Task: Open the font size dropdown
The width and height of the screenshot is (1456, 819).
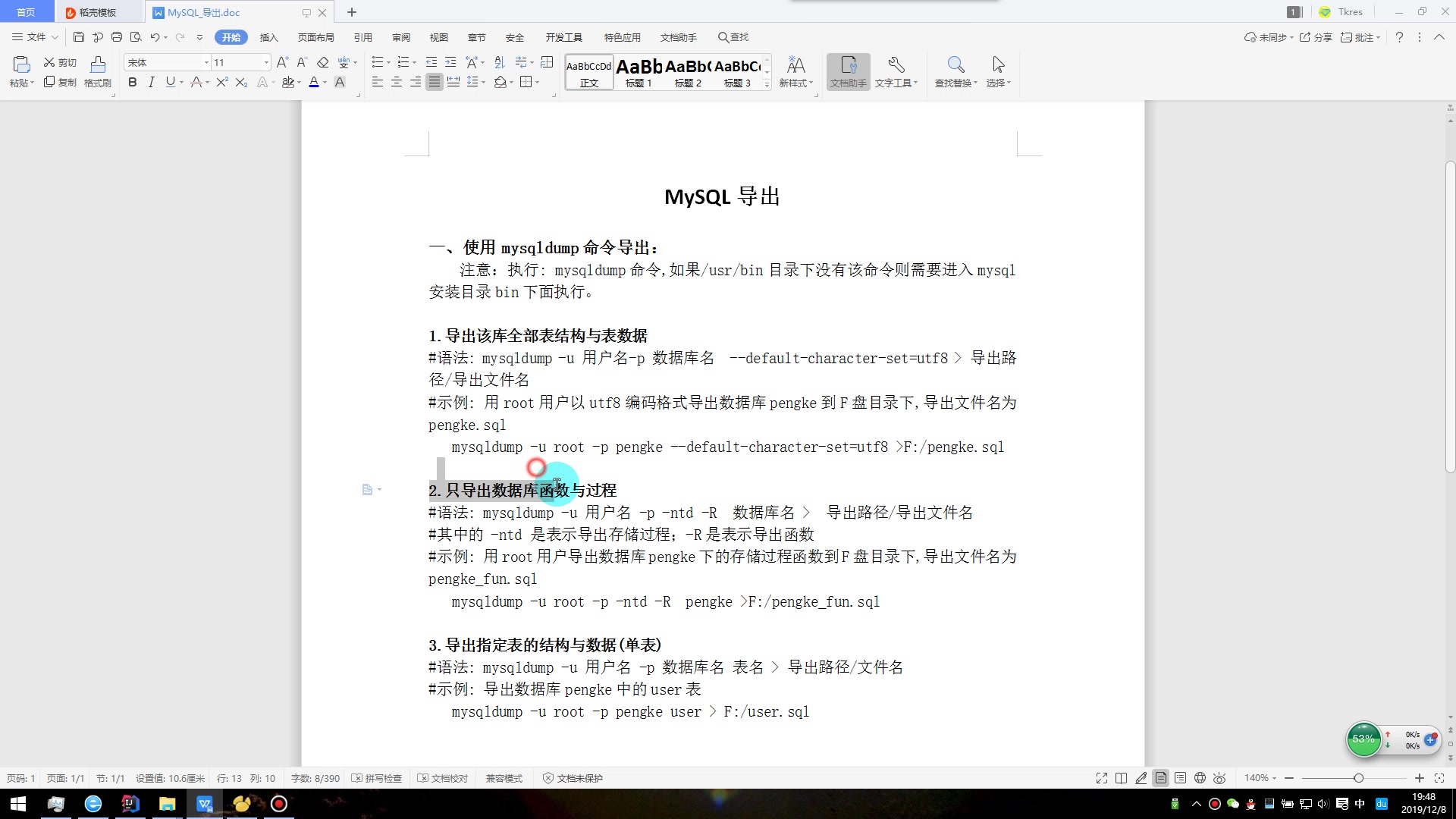Action: (266, 62)
